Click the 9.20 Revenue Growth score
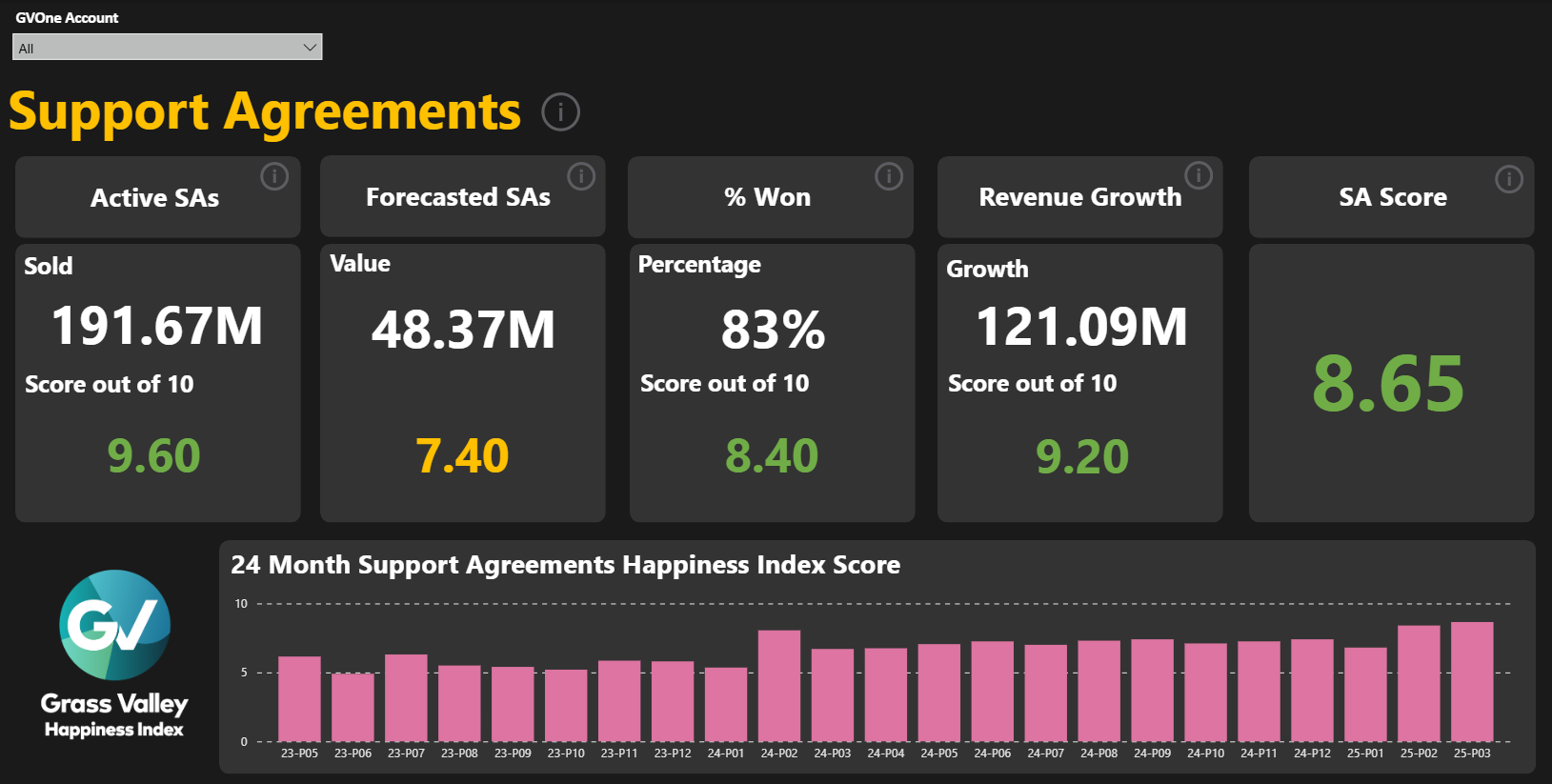This screenshot has height=784, width=1552. [x=1082, y=456]
